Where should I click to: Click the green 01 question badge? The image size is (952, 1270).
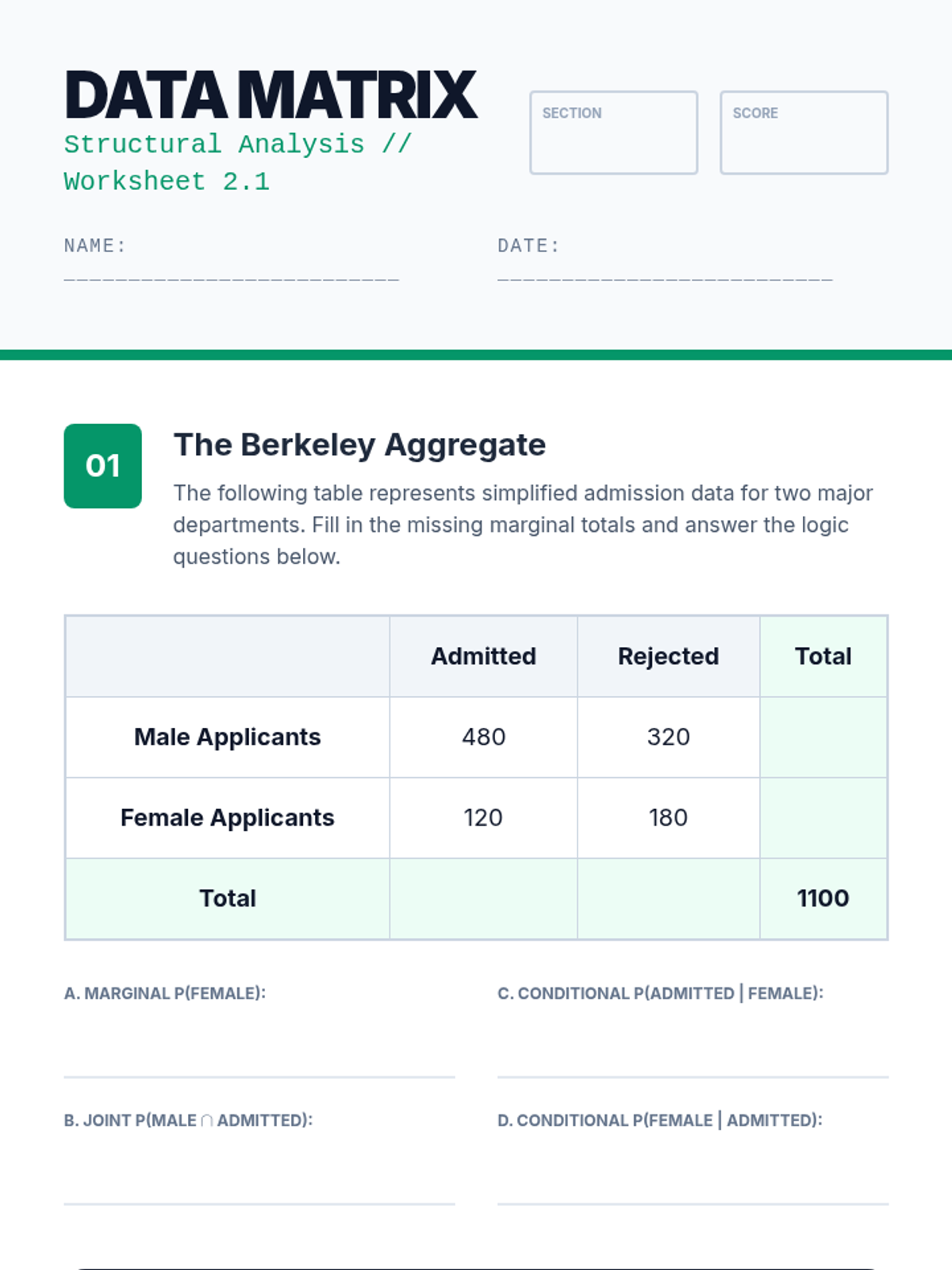click(103, 466)
